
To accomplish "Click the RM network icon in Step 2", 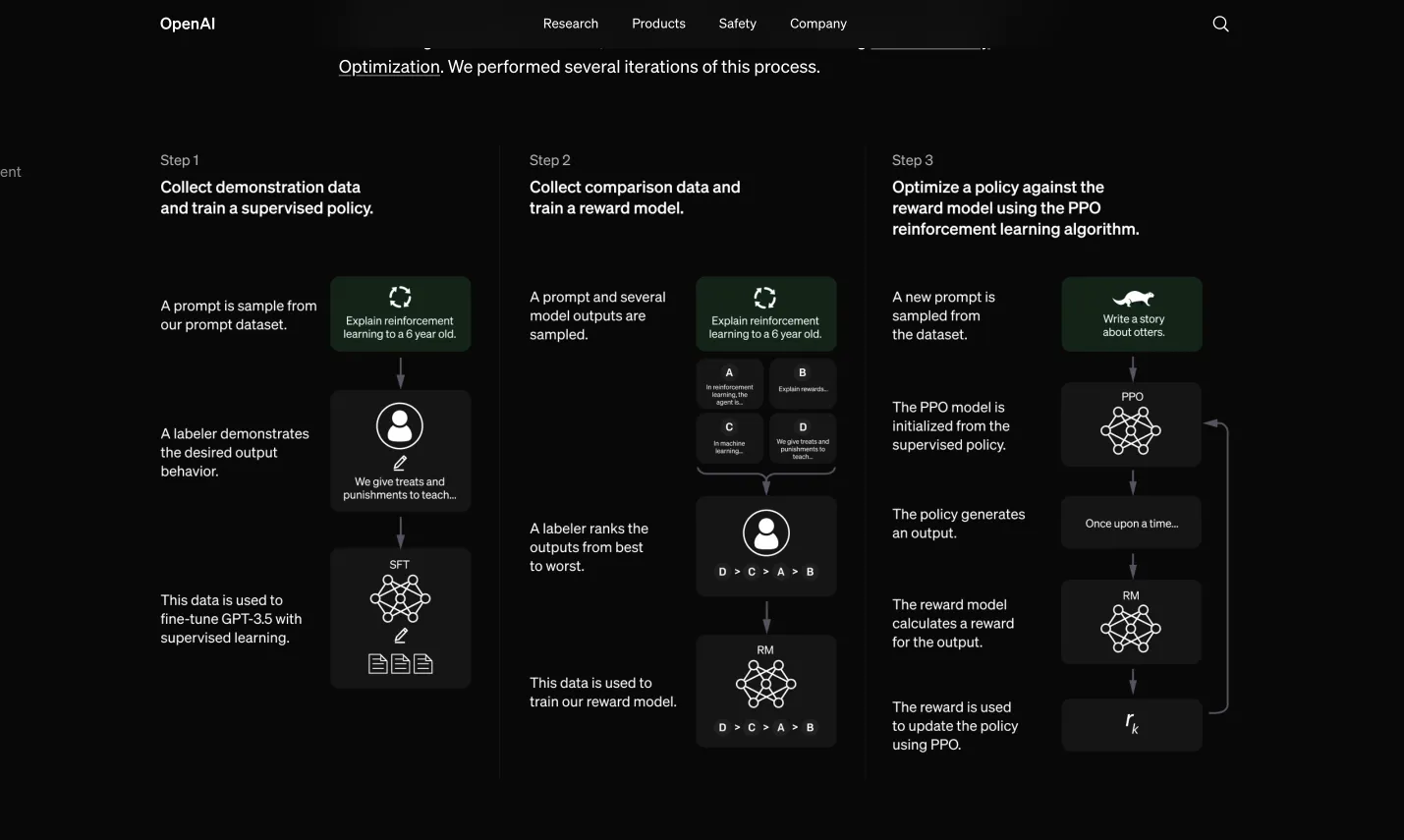I will pos(766,684).
